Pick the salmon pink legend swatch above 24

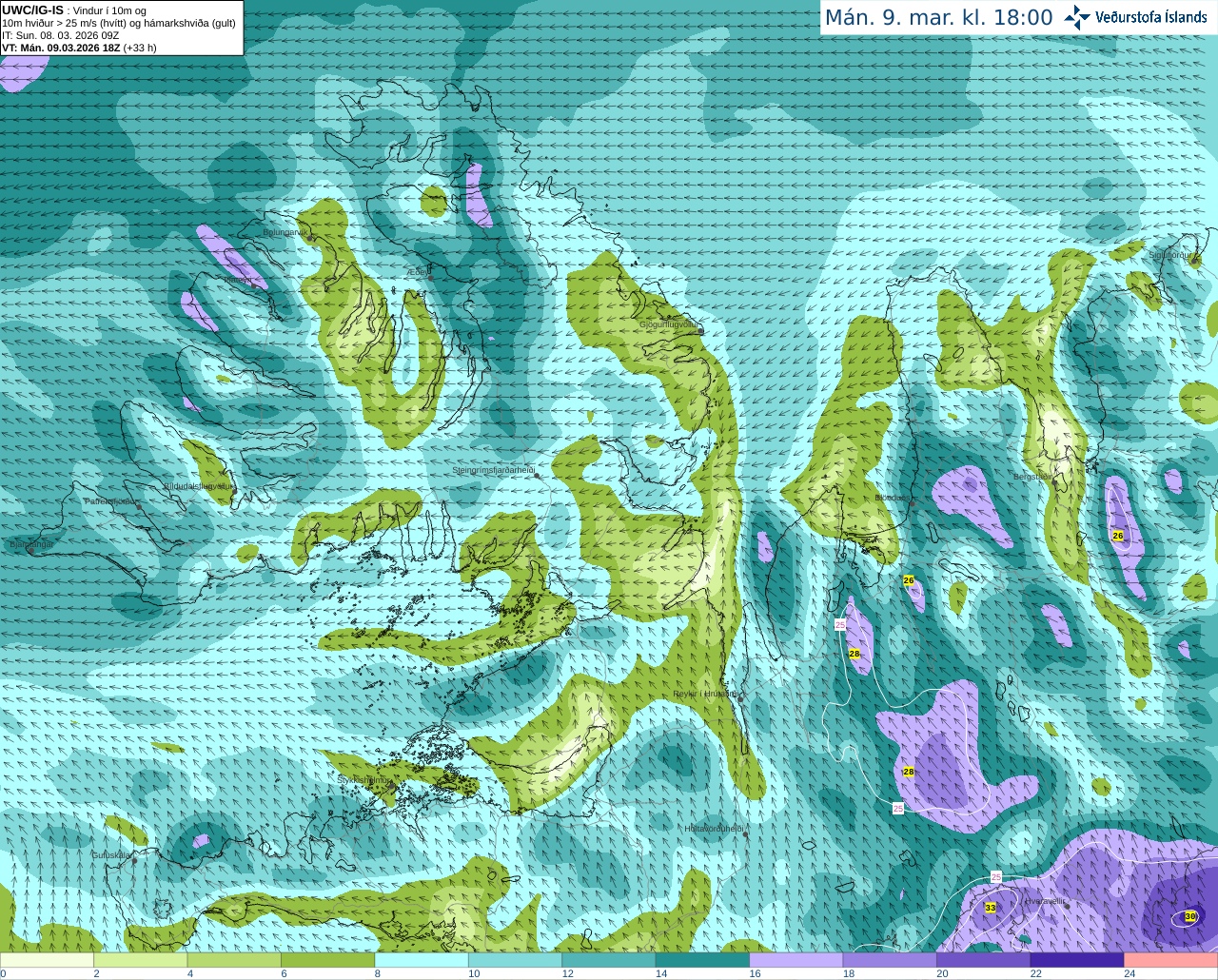coord(1171,960)
